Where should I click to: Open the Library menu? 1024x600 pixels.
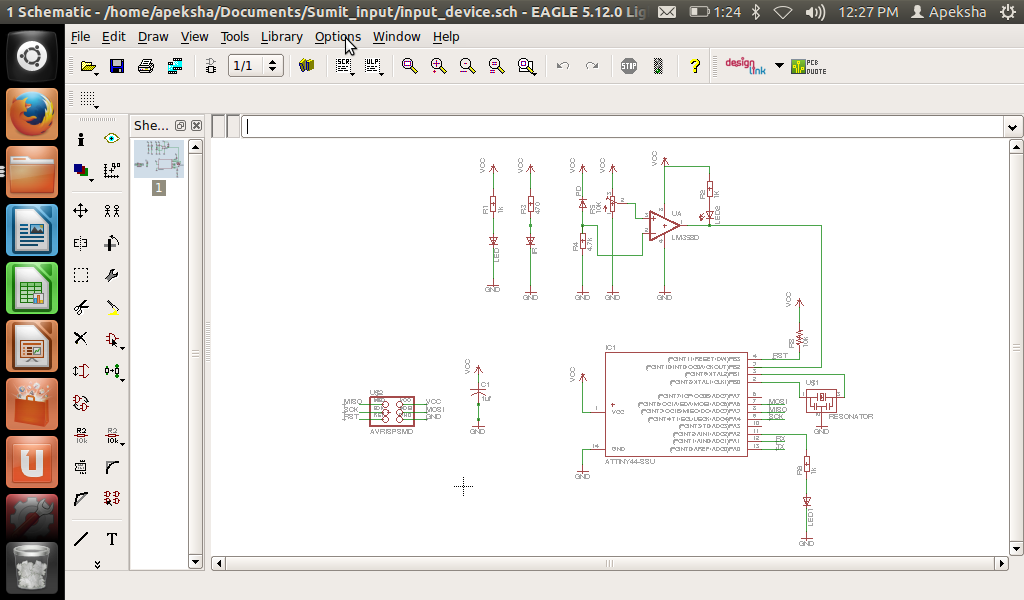point(281,36)
